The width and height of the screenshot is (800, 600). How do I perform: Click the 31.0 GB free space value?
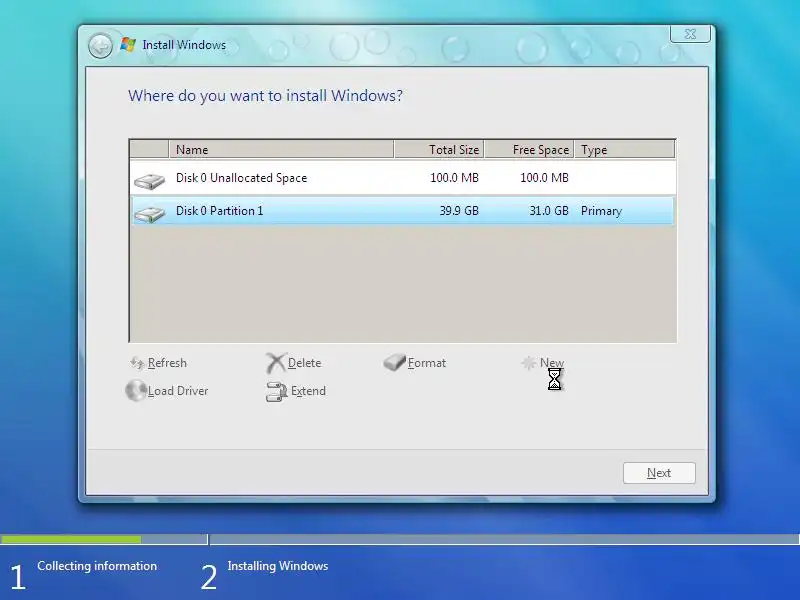tap(548, 211)
